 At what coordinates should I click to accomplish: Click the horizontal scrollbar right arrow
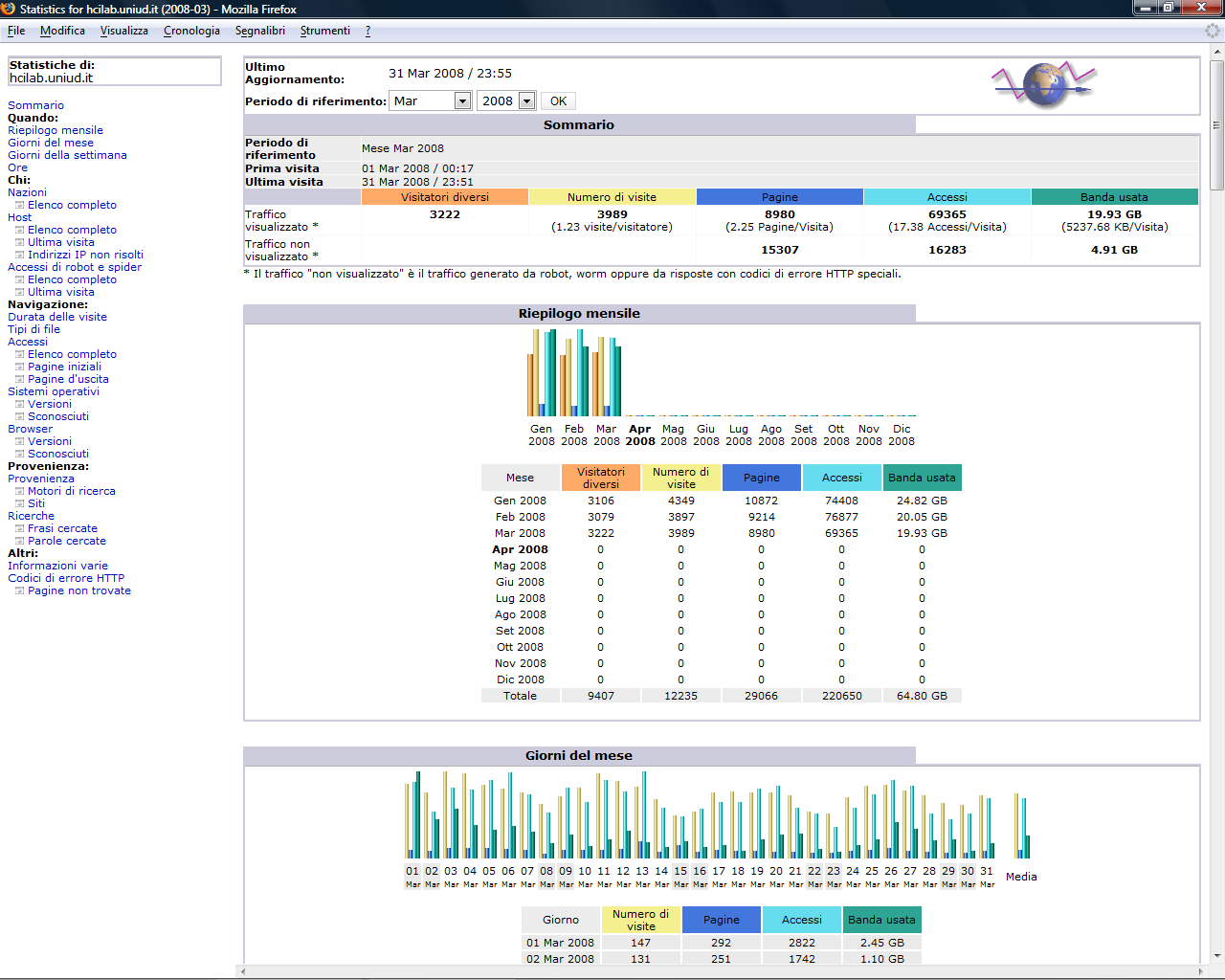coord(1202,971)
